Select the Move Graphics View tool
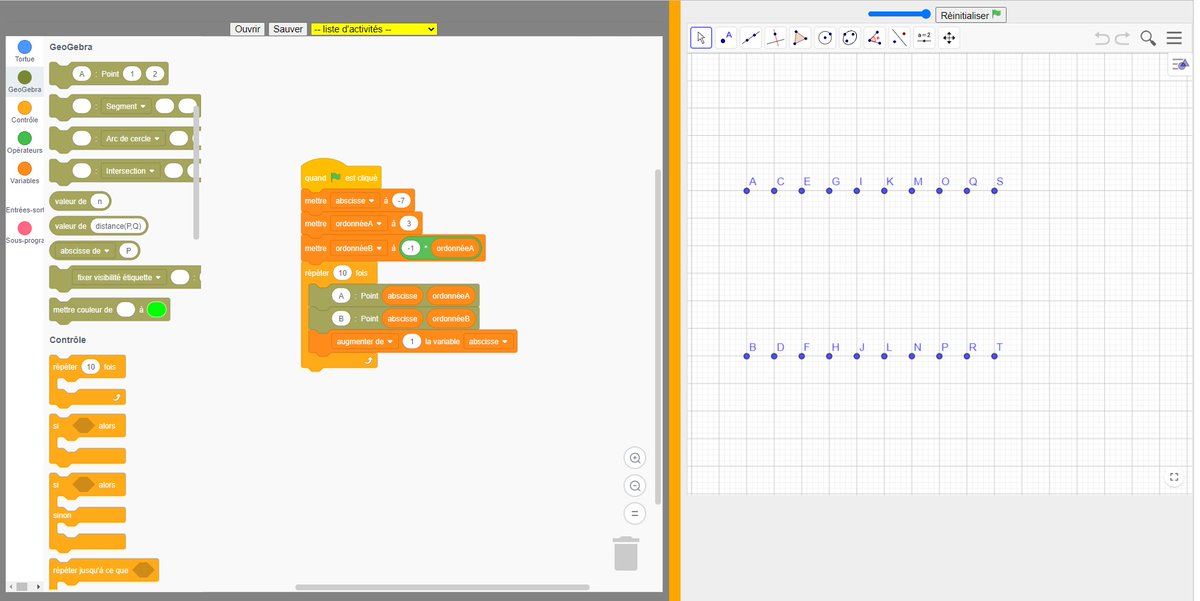 coord(949,38)
